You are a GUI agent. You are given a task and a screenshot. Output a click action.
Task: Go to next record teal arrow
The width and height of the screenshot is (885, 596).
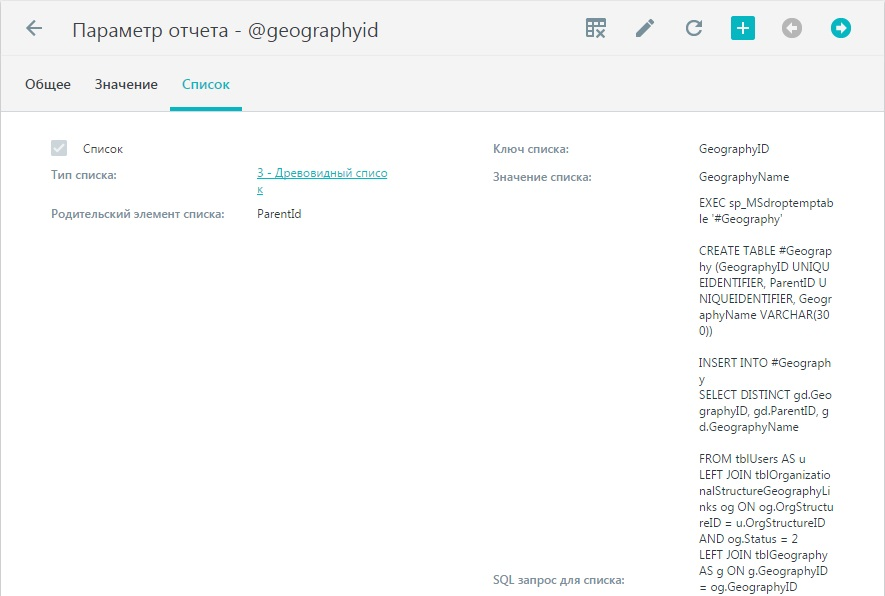pyautogui.click(x=840, y=28)
